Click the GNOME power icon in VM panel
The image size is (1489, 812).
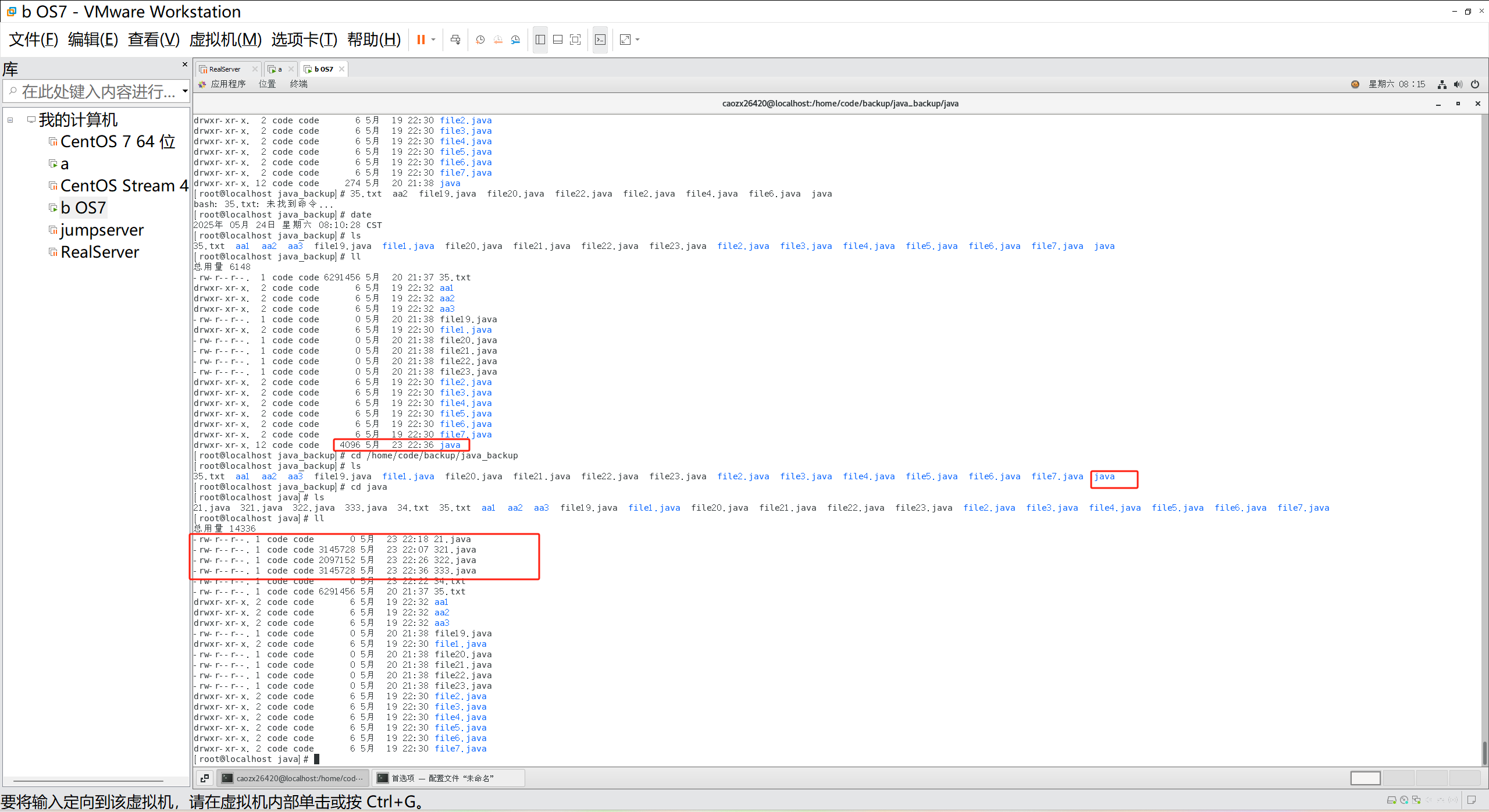(1474, 84)
